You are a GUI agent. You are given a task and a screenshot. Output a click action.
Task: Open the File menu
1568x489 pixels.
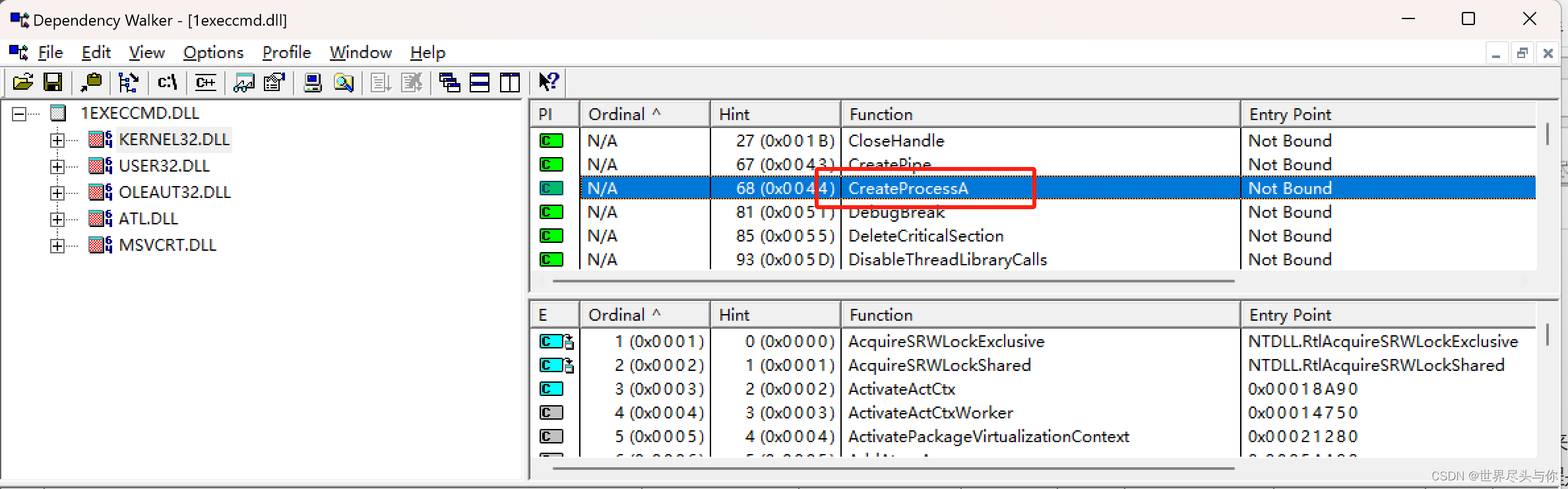point(50,52)
